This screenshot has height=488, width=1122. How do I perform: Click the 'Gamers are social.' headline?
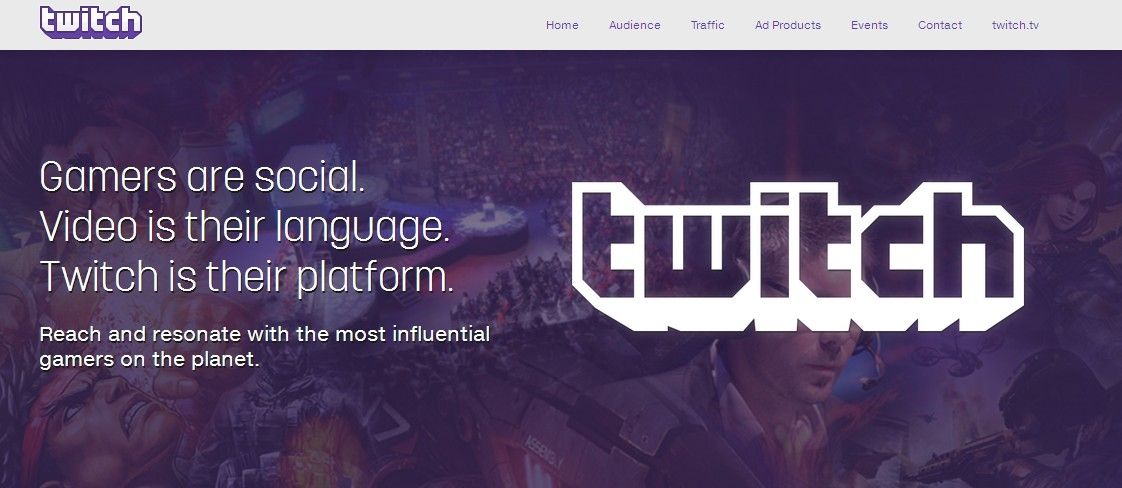coord(203,177)
